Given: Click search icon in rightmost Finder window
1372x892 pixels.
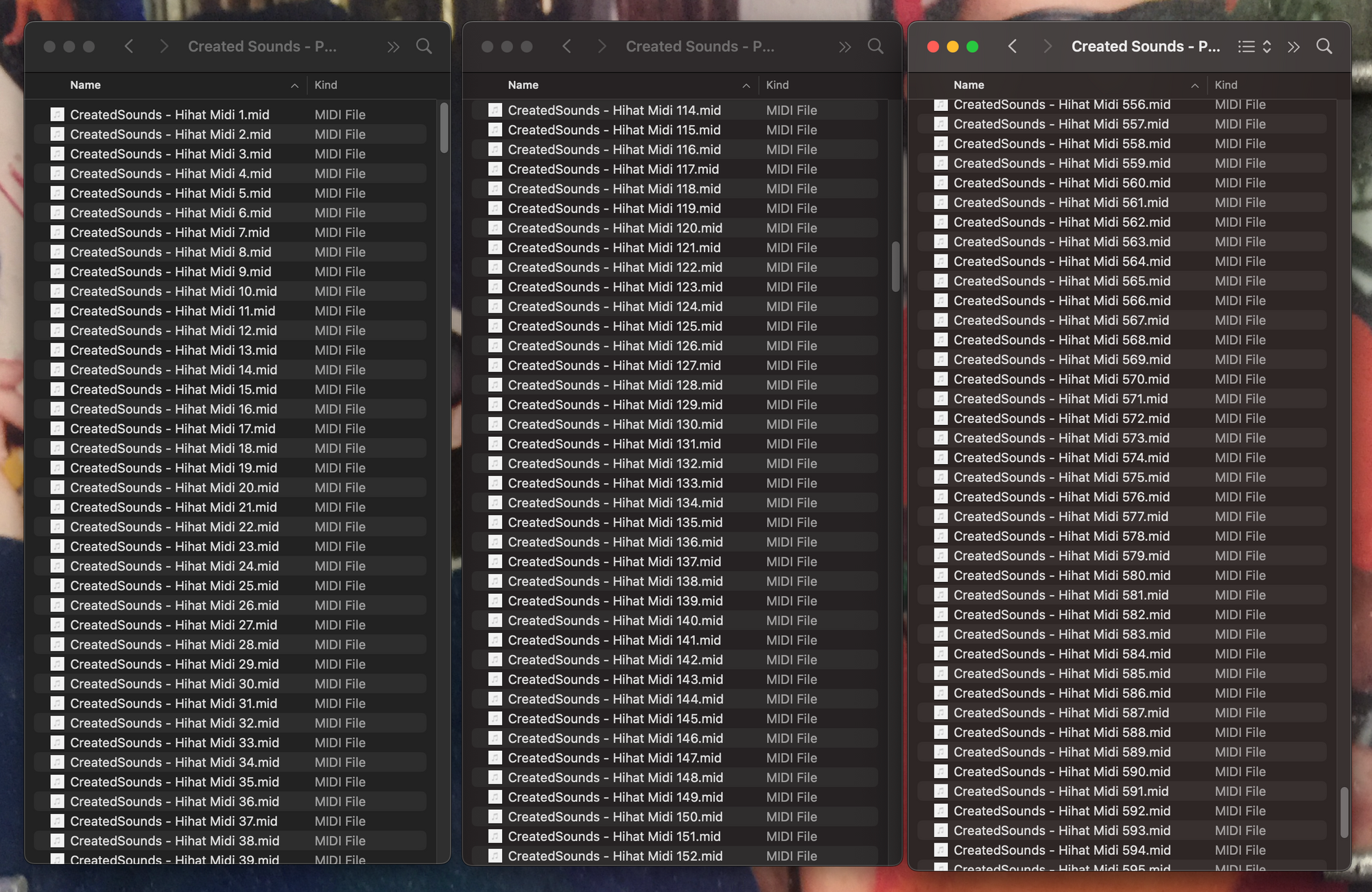Looking at the screenshot, I should 1324,46.
